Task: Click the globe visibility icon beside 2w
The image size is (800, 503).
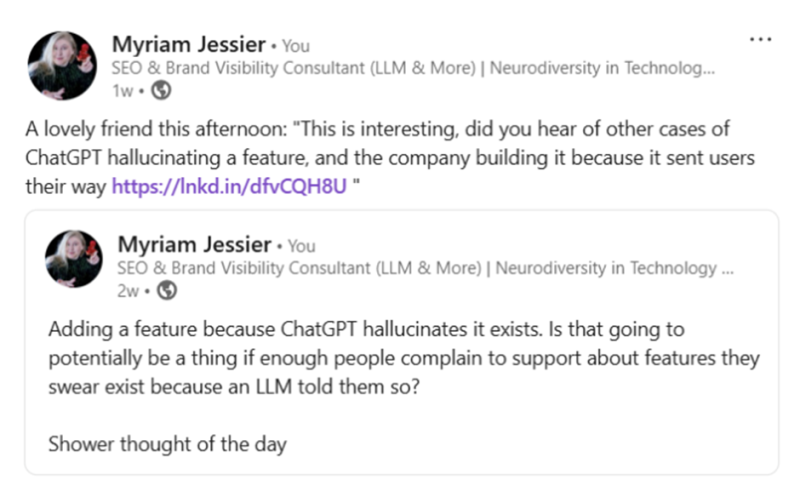Action: [167, 290]
